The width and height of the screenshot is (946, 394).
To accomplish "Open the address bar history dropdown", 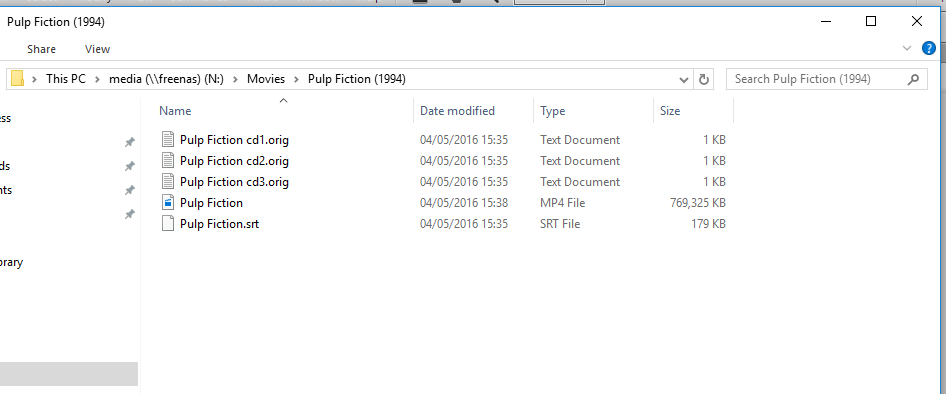I will pos(684,79).
